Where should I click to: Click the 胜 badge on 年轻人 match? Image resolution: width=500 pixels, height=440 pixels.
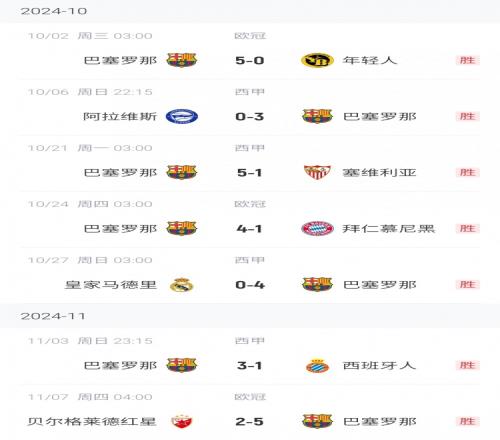tap(467, 60)
